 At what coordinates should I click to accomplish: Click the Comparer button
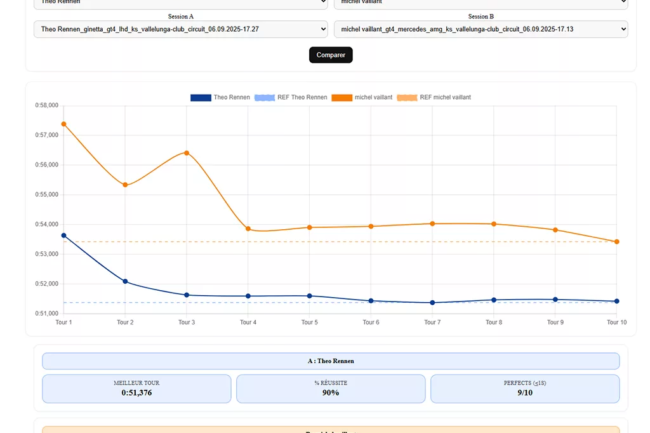[331, 55]
